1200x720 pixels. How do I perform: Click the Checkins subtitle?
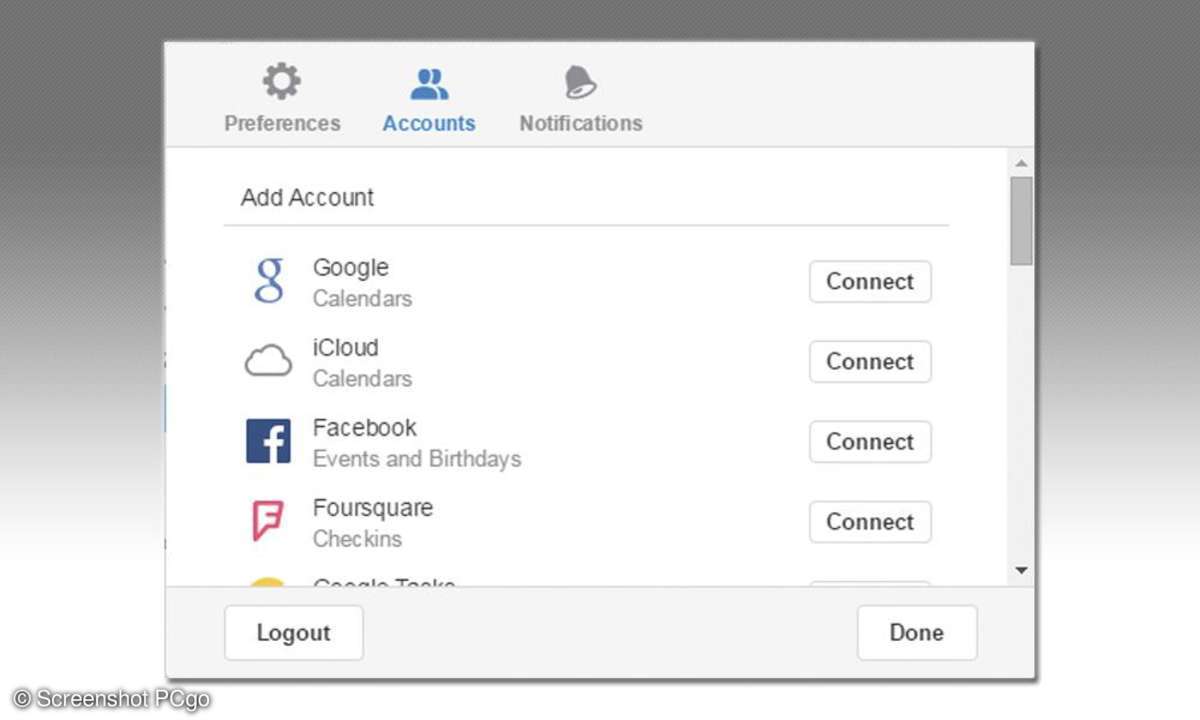click(357, 539)
